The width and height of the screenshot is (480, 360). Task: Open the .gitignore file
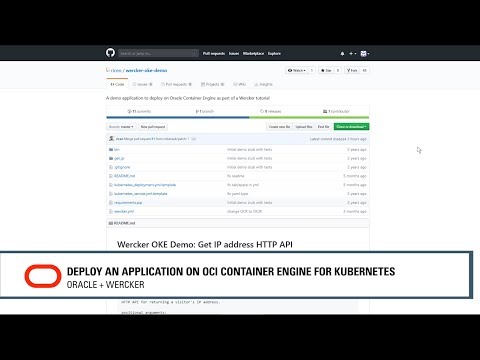coord(122,167)
